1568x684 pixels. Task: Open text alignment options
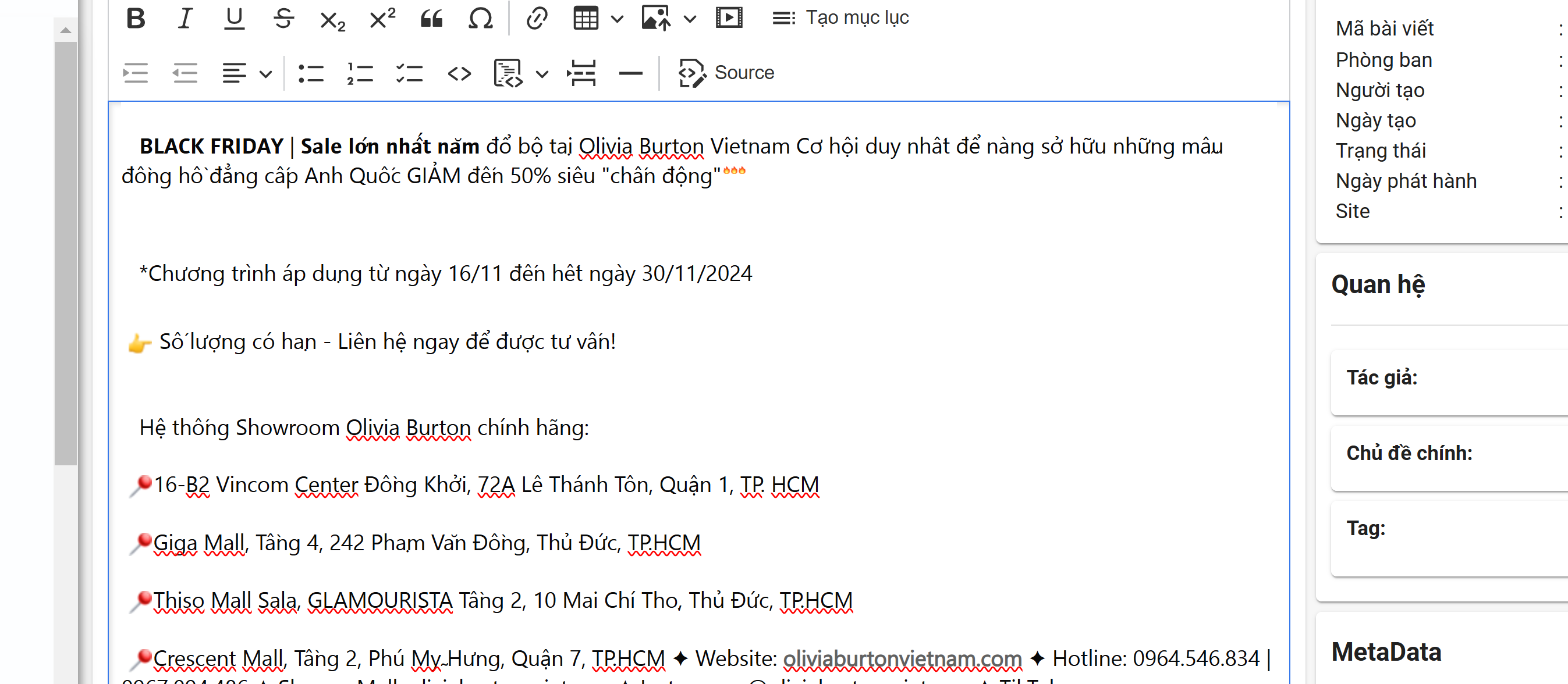pyautogui.click(x=235, y=73)
